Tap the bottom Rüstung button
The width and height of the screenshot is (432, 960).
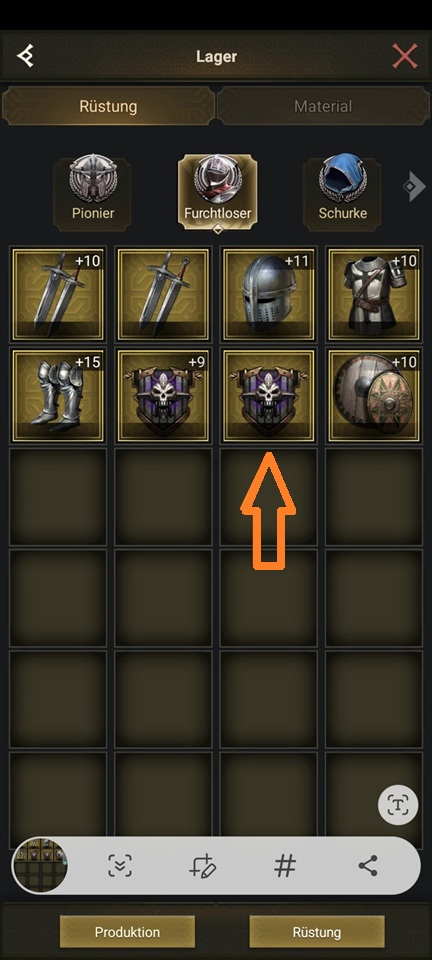pos(317,932)
